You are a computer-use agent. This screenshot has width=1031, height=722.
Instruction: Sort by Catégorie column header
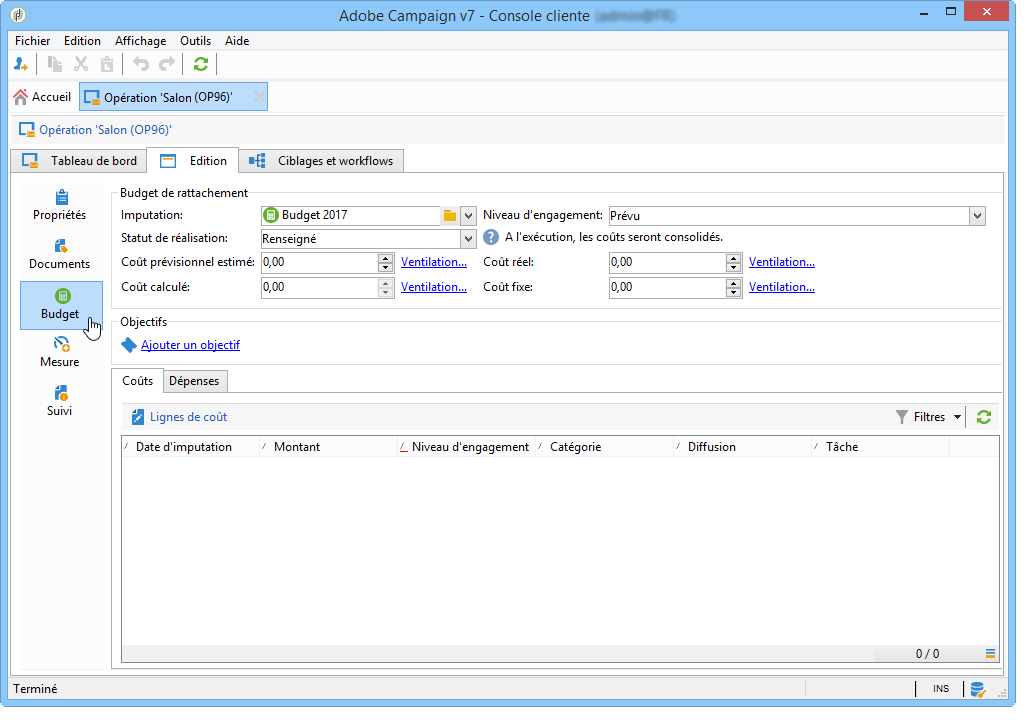pos(605,446)
